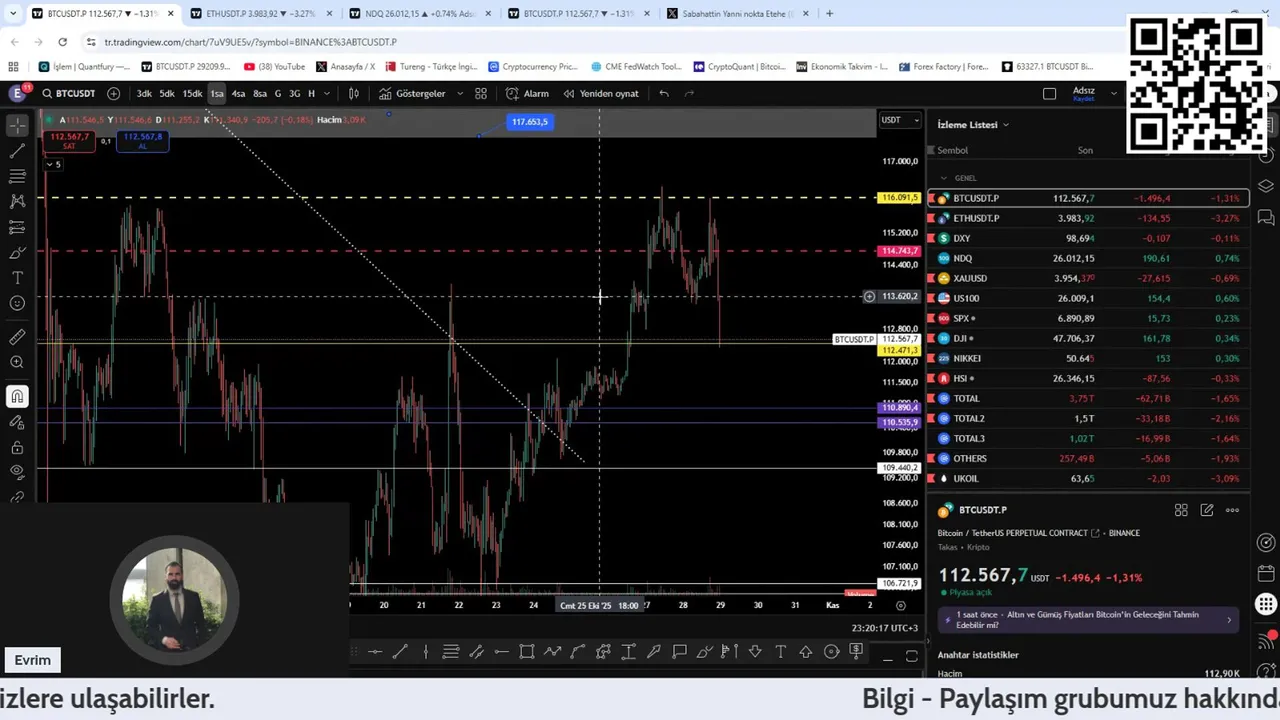Select the Text tool in left sidebar
The width and height of the screenshot is (1280, 720).
[17, 278]
